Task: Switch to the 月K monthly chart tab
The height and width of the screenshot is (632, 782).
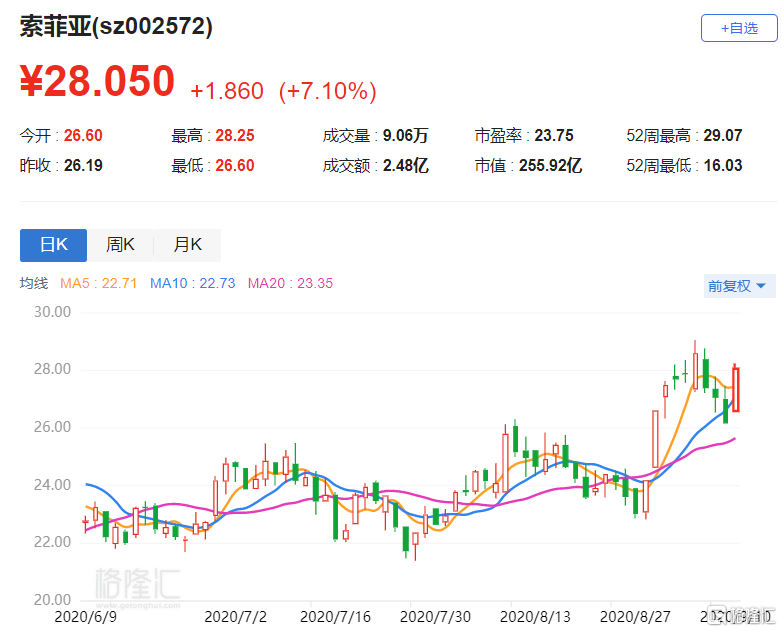Action: [x=188, y=245]
